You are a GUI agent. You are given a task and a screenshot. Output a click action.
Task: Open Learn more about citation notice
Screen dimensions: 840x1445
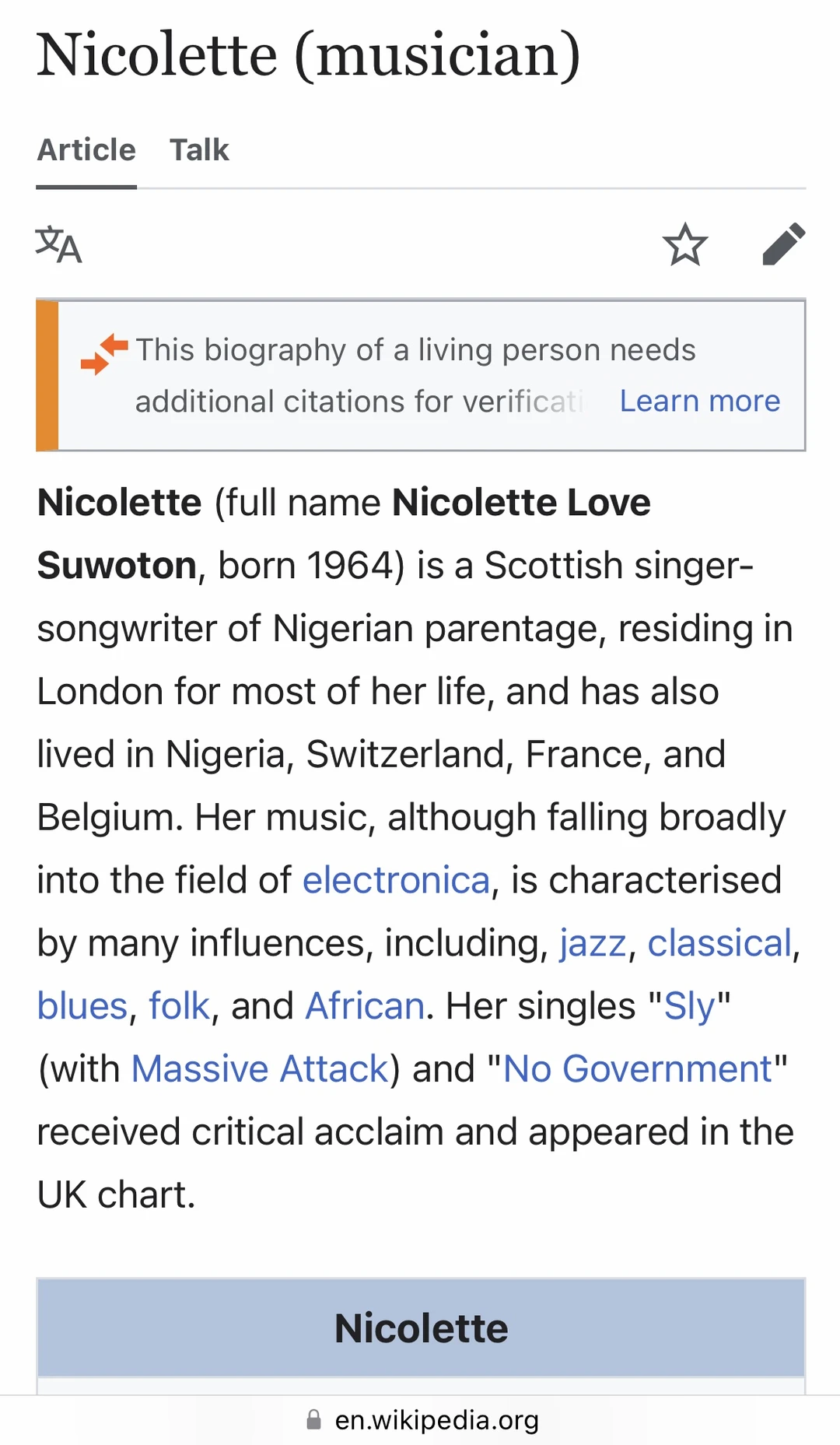(x=699, y=401)
